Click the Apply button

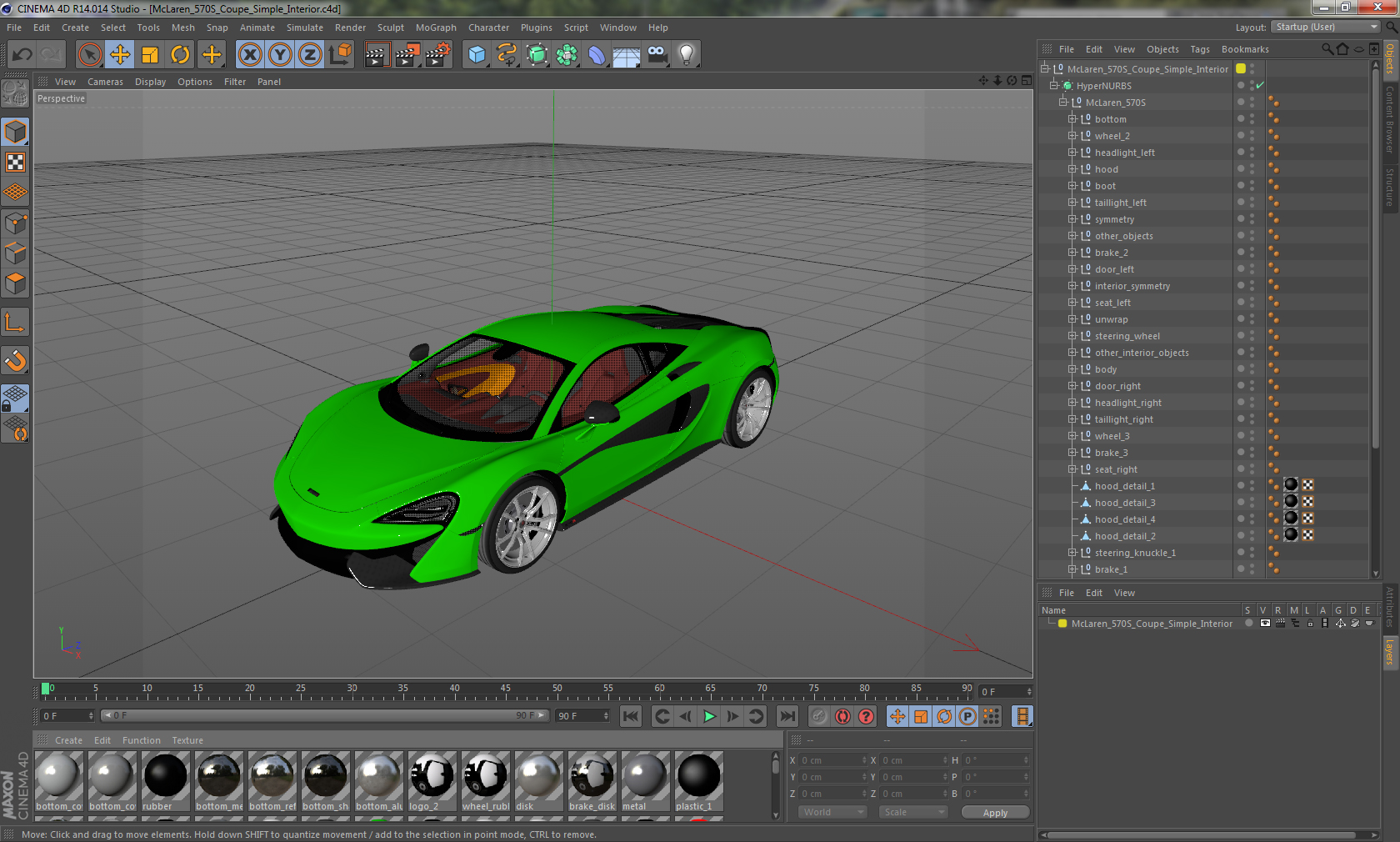click(x=995, y=813)
